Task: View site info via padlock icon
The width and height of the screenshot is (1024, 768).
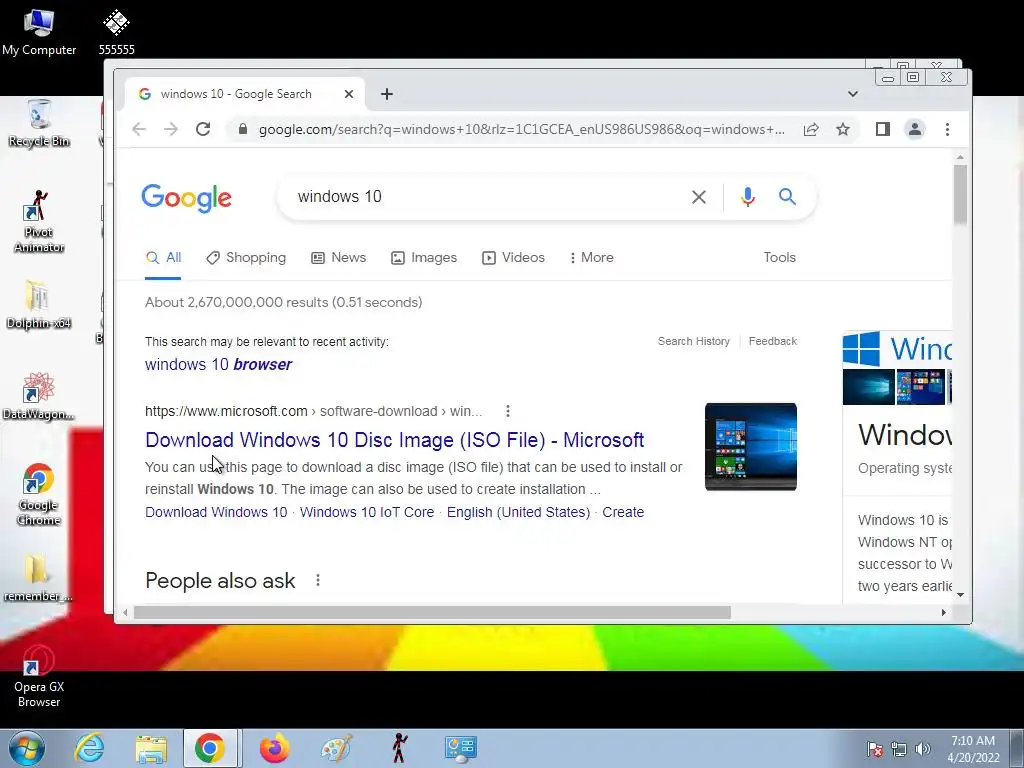Action: coord(243,129)
